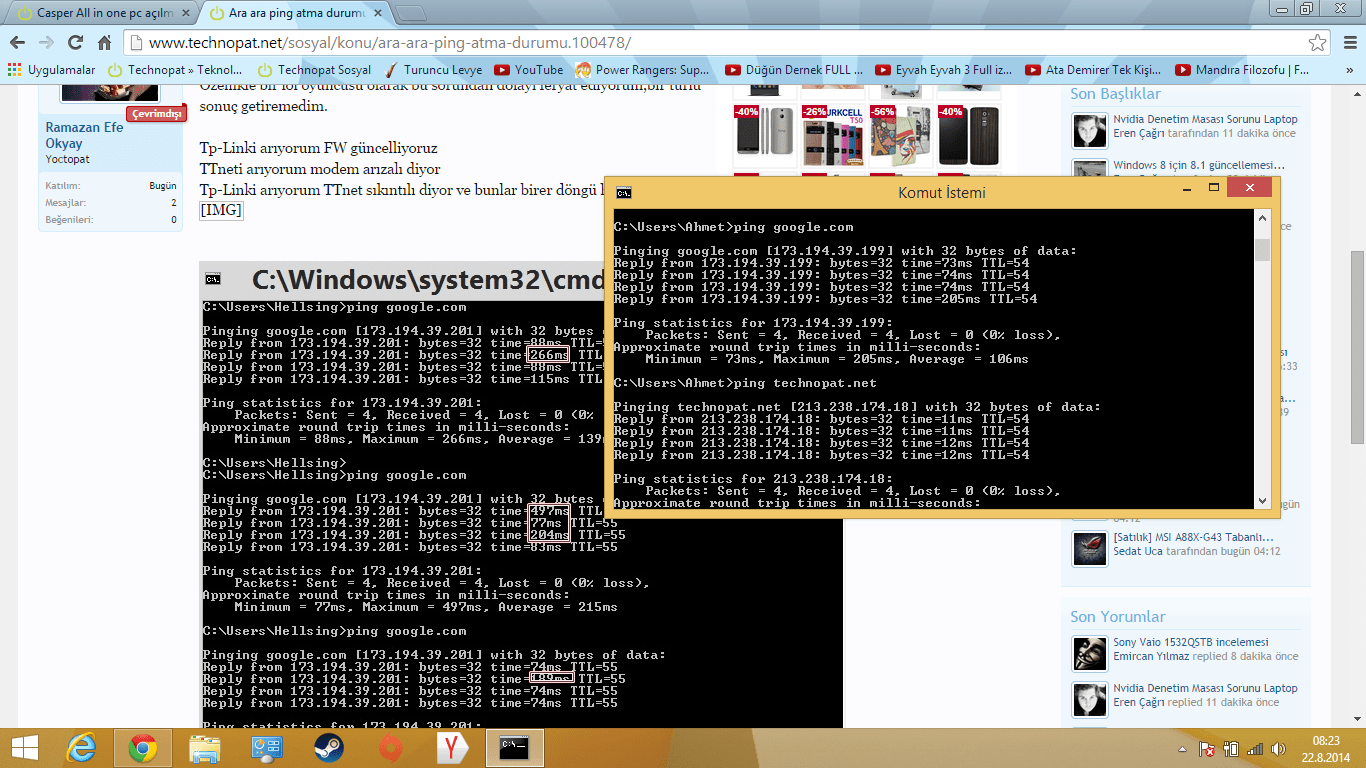Open the Action Center flag icon
Viewport: 1366px width, 768px height.
pyautogui.click(x=1207, y=748)
